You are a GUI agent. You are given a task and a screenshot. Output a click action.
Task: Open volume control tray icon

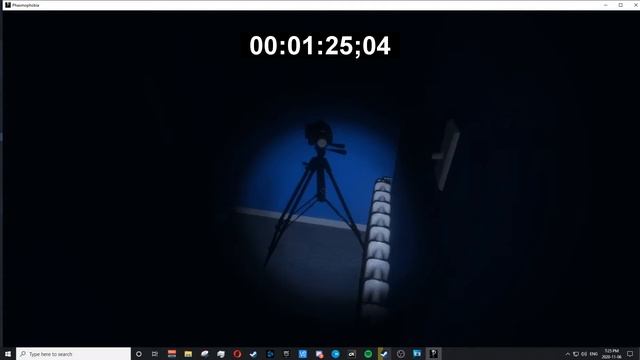click(x=584, y=354)
